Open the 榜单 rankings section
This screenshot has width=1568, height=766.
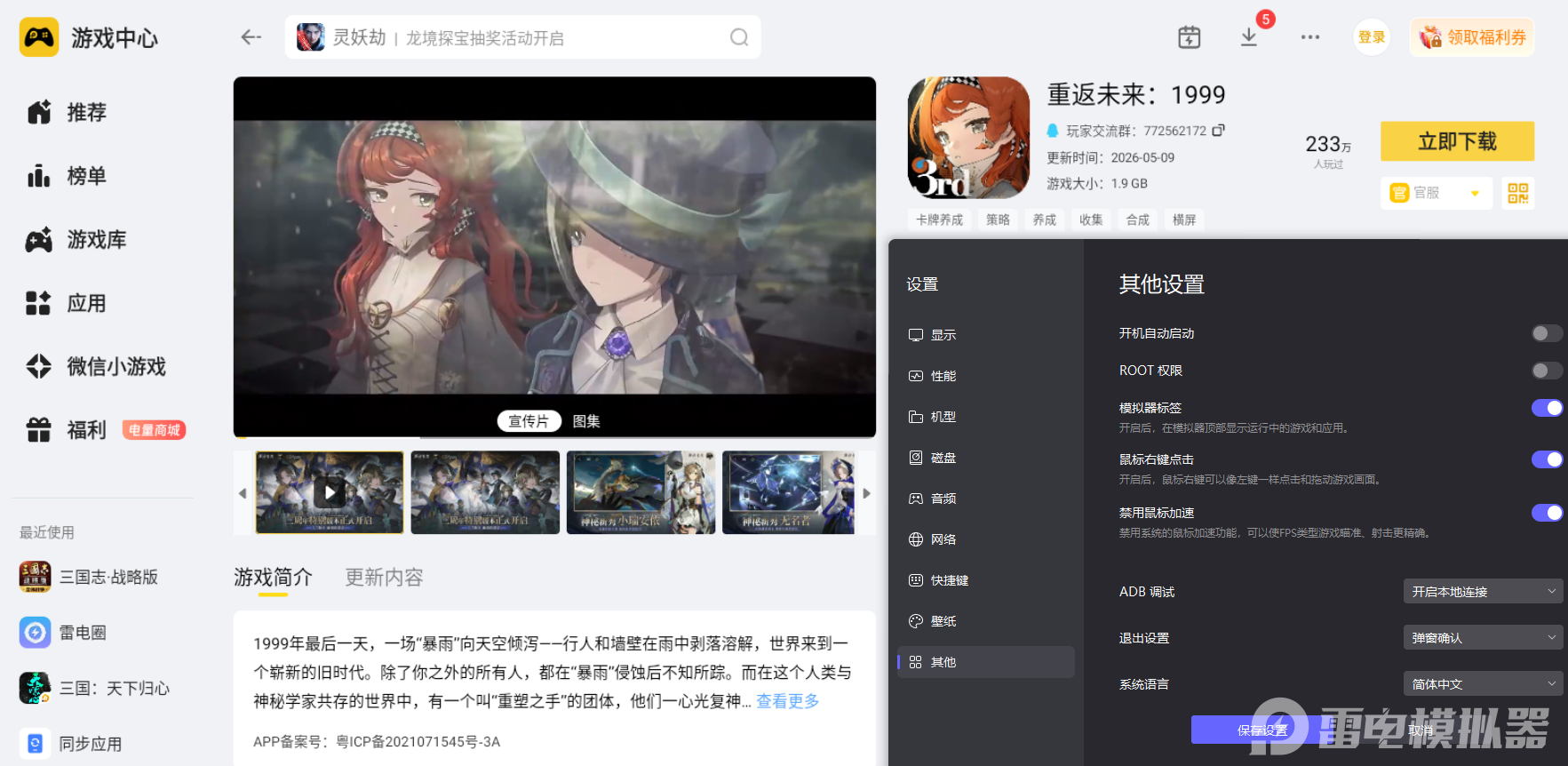click(x=67, y=176)
